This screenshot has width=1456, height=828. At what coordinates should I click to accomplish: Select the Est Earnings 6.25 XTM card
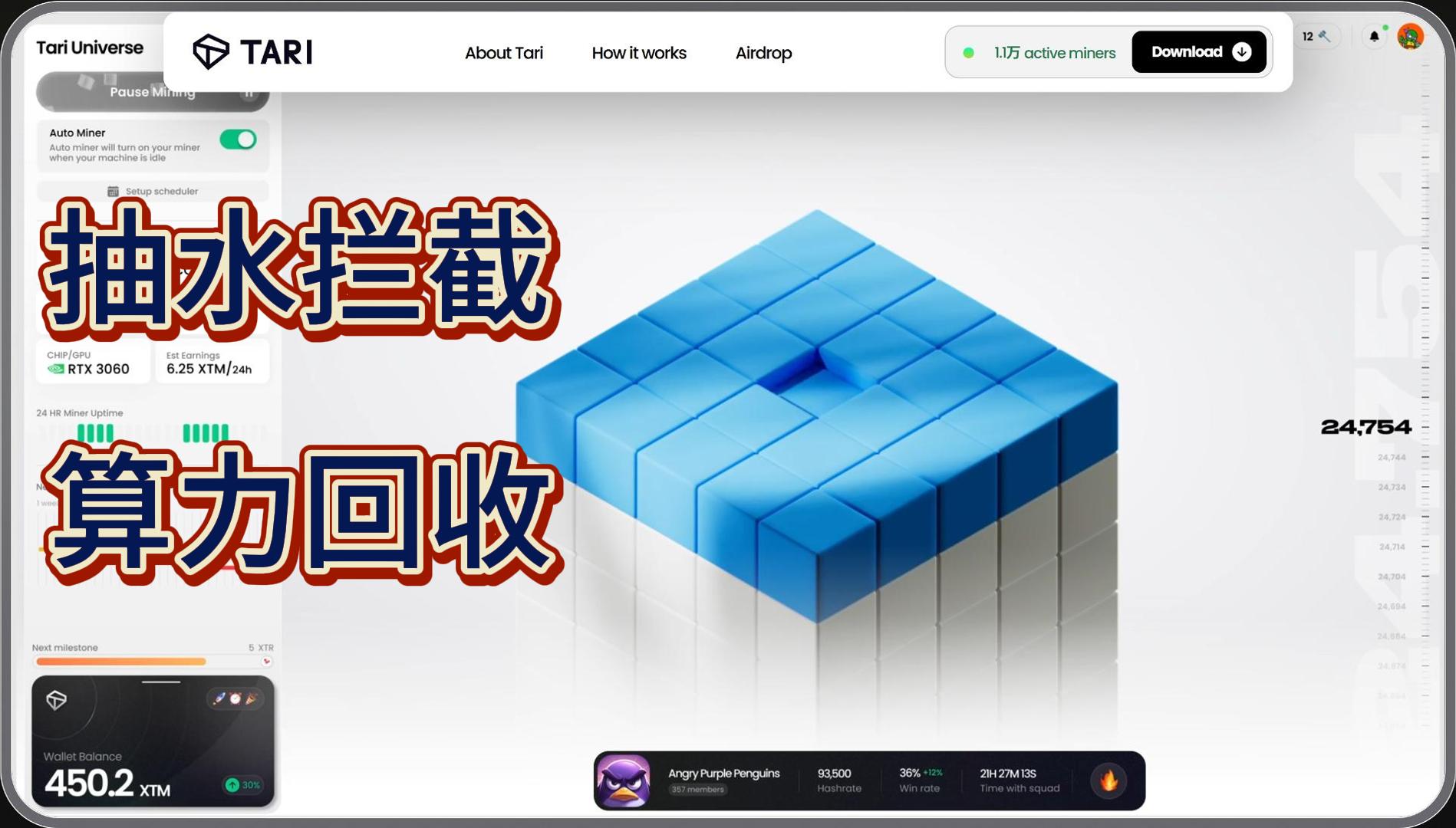point(212,362)
